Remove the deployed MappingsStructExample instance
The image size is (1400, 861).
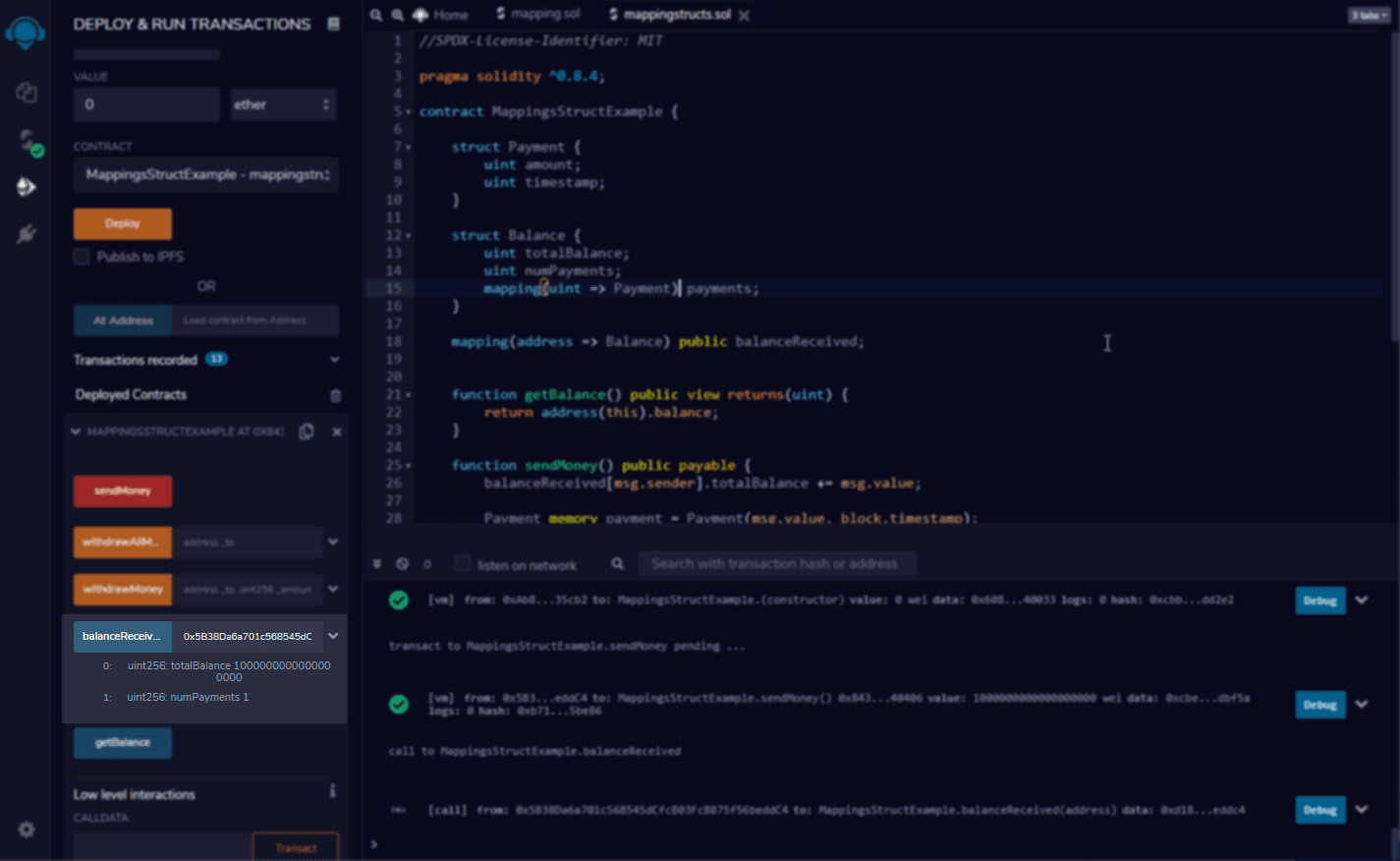[337, 431]
